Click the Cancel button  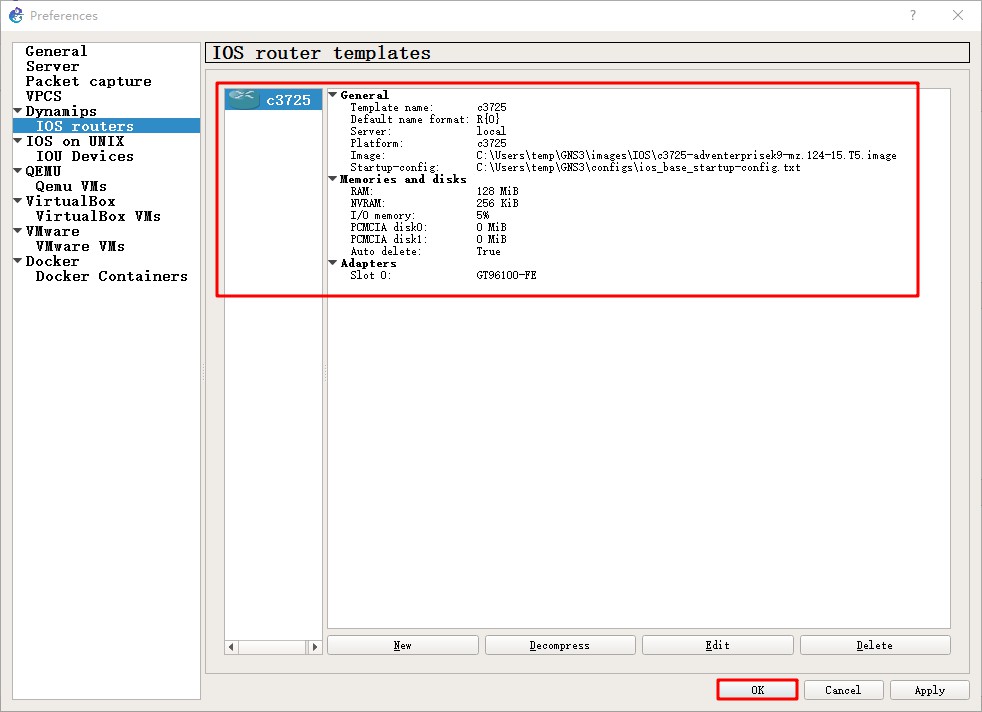(843, 690)
